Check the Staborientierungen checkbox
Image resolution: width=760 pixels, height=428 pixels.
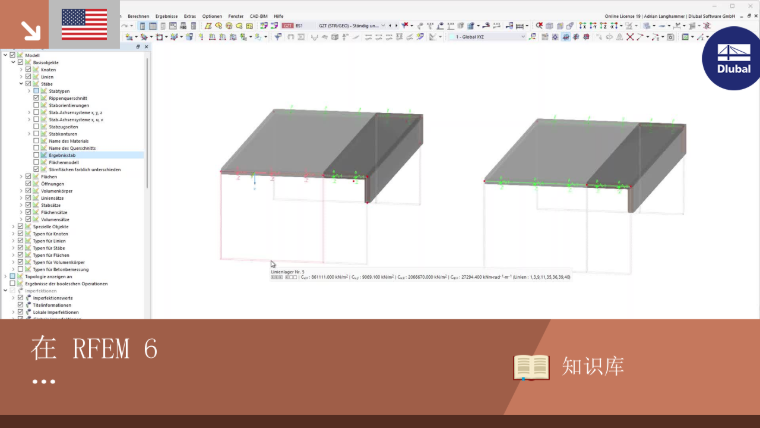(x=36, y=105)
